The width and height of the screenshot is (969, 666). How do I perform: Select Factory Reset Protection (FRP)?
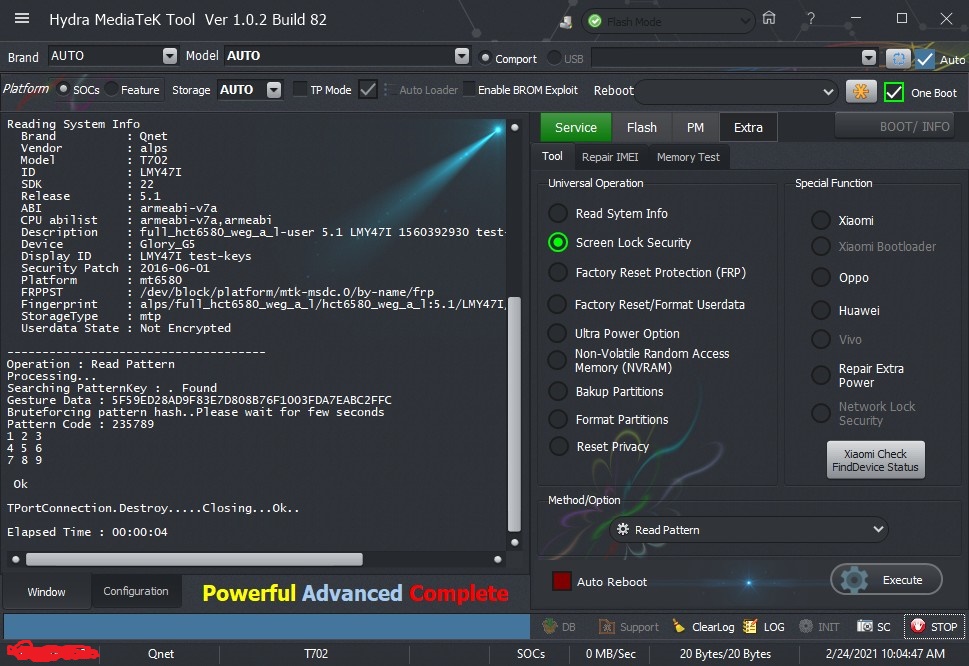pyautogui.click(x=557, y=272)
